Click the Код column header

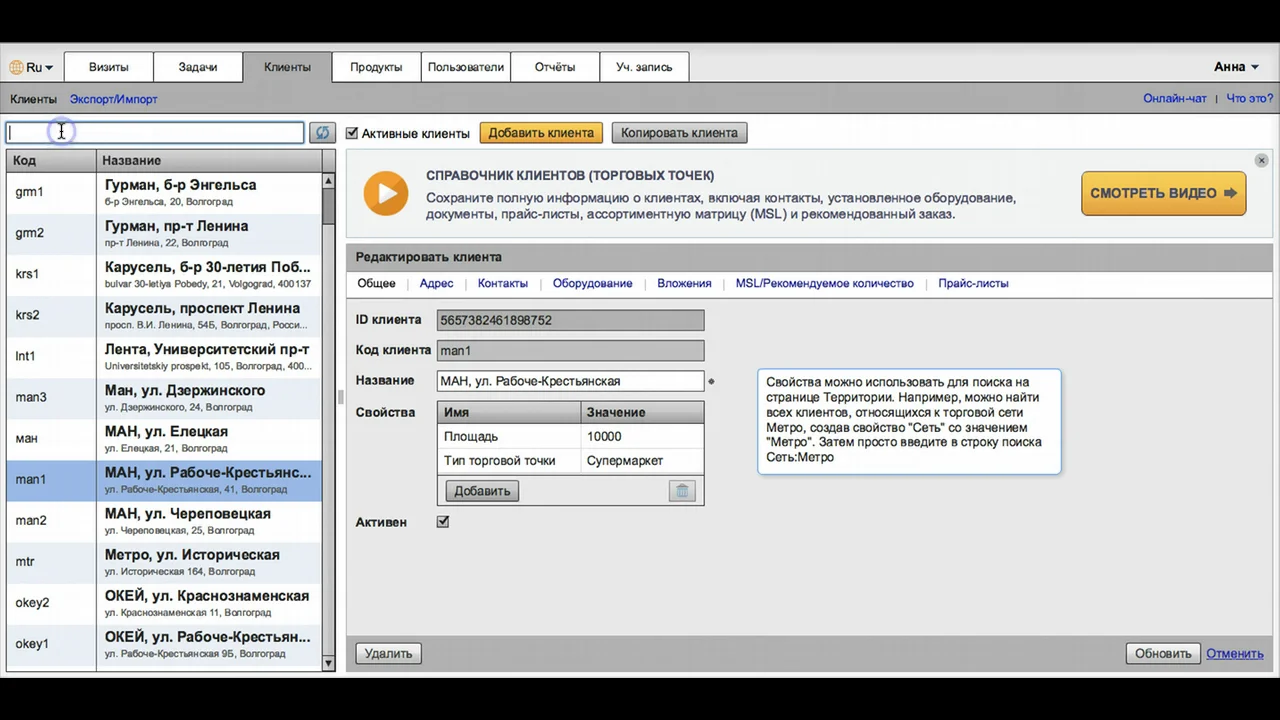coord(51,160)
